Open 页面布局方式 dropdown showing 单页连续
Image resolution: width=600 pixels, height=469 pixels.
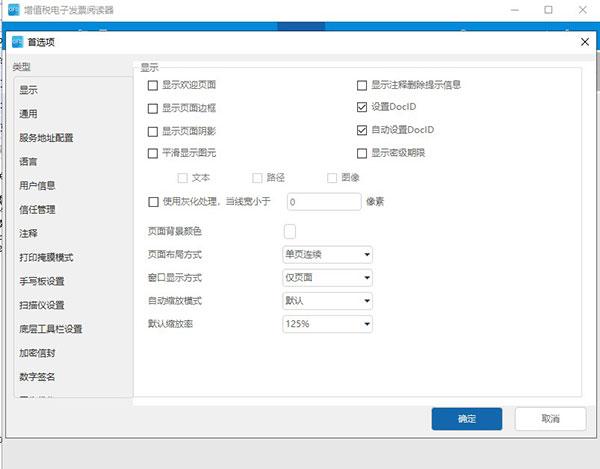click(328, 255)
